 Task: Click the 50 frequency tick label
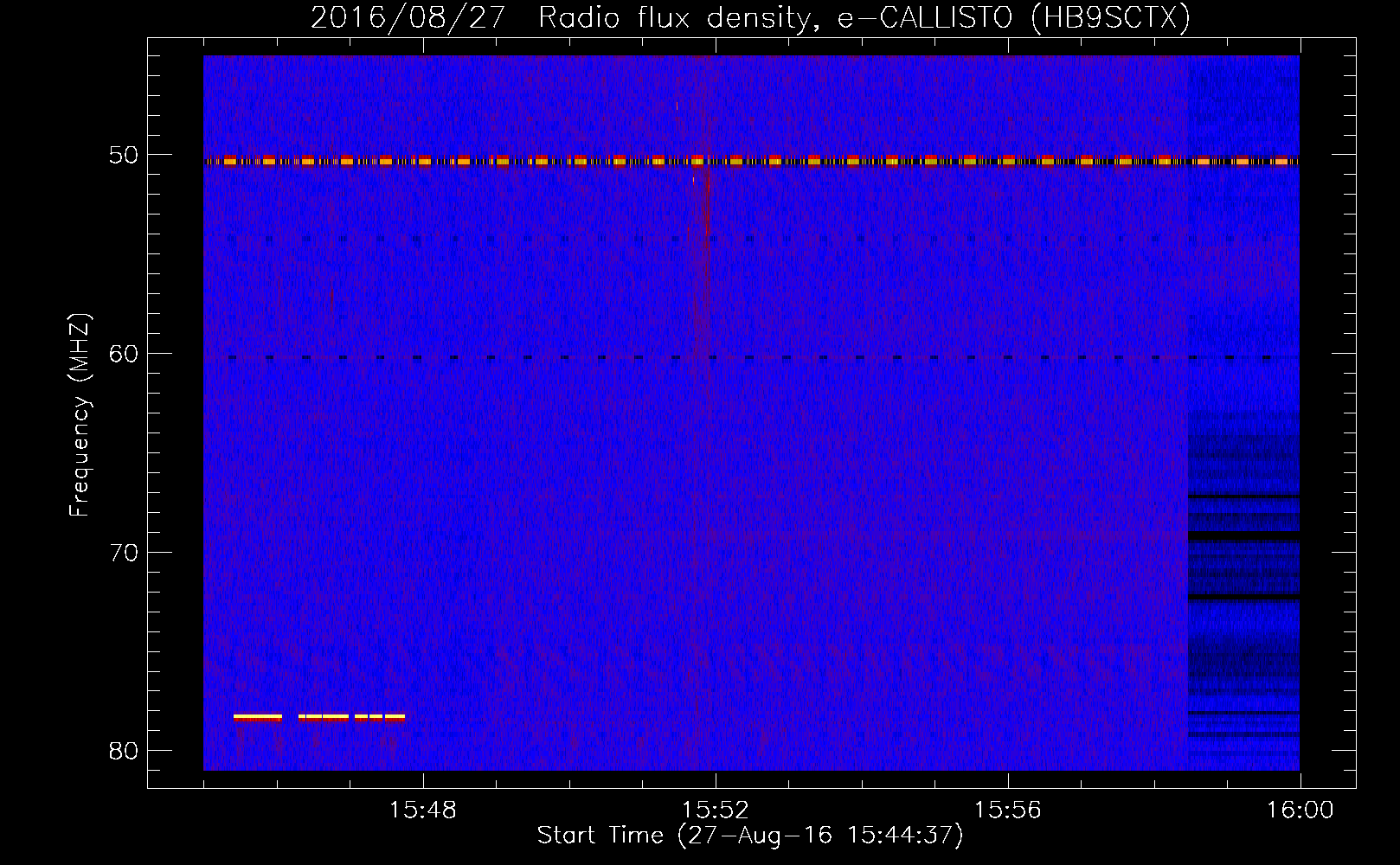click(124, 156)
